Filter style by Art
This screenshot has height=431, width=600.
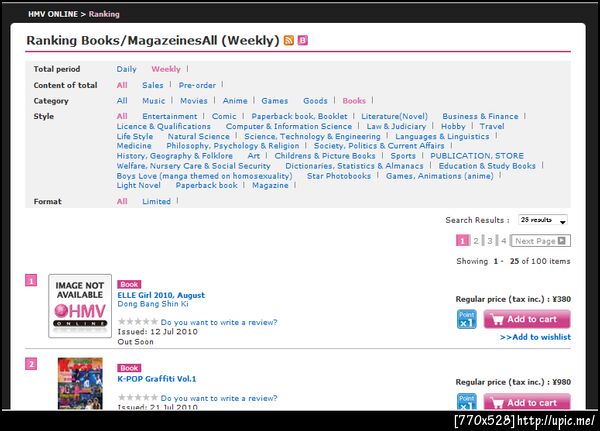click(254, 156)
